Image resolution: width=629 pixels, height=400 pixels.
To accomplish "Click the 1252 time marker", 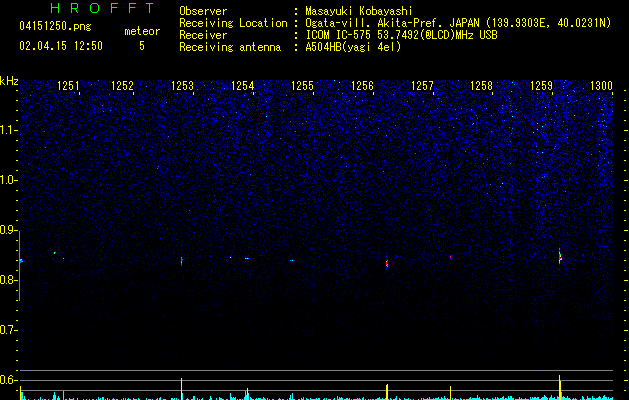I will (x=122, y=85).
